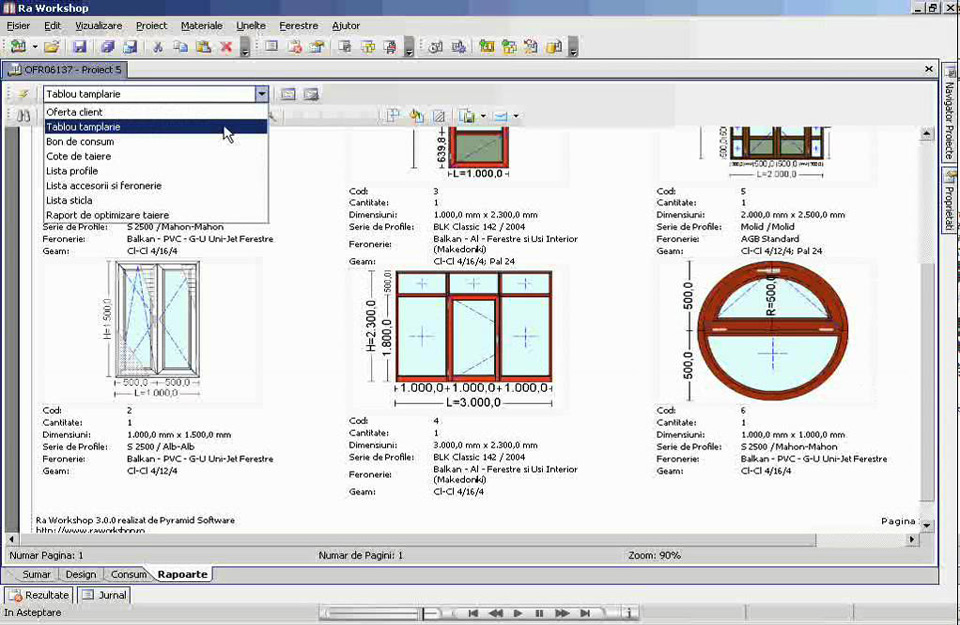Click the vertical scrollbar down arrow
The image size is (960, 625).
(x=927, y=525)
